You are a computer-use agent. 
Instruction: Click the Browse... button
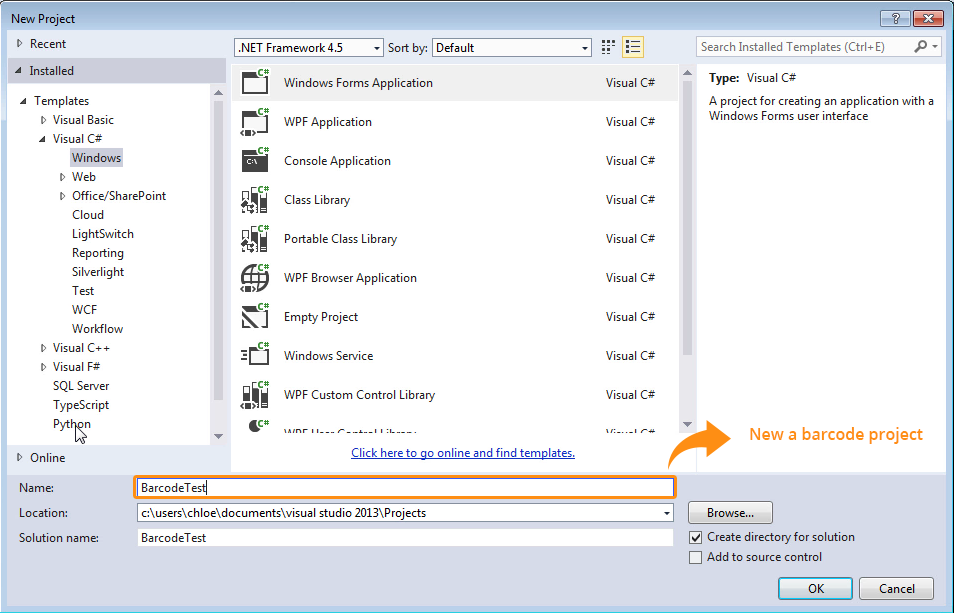click(730, 513)
